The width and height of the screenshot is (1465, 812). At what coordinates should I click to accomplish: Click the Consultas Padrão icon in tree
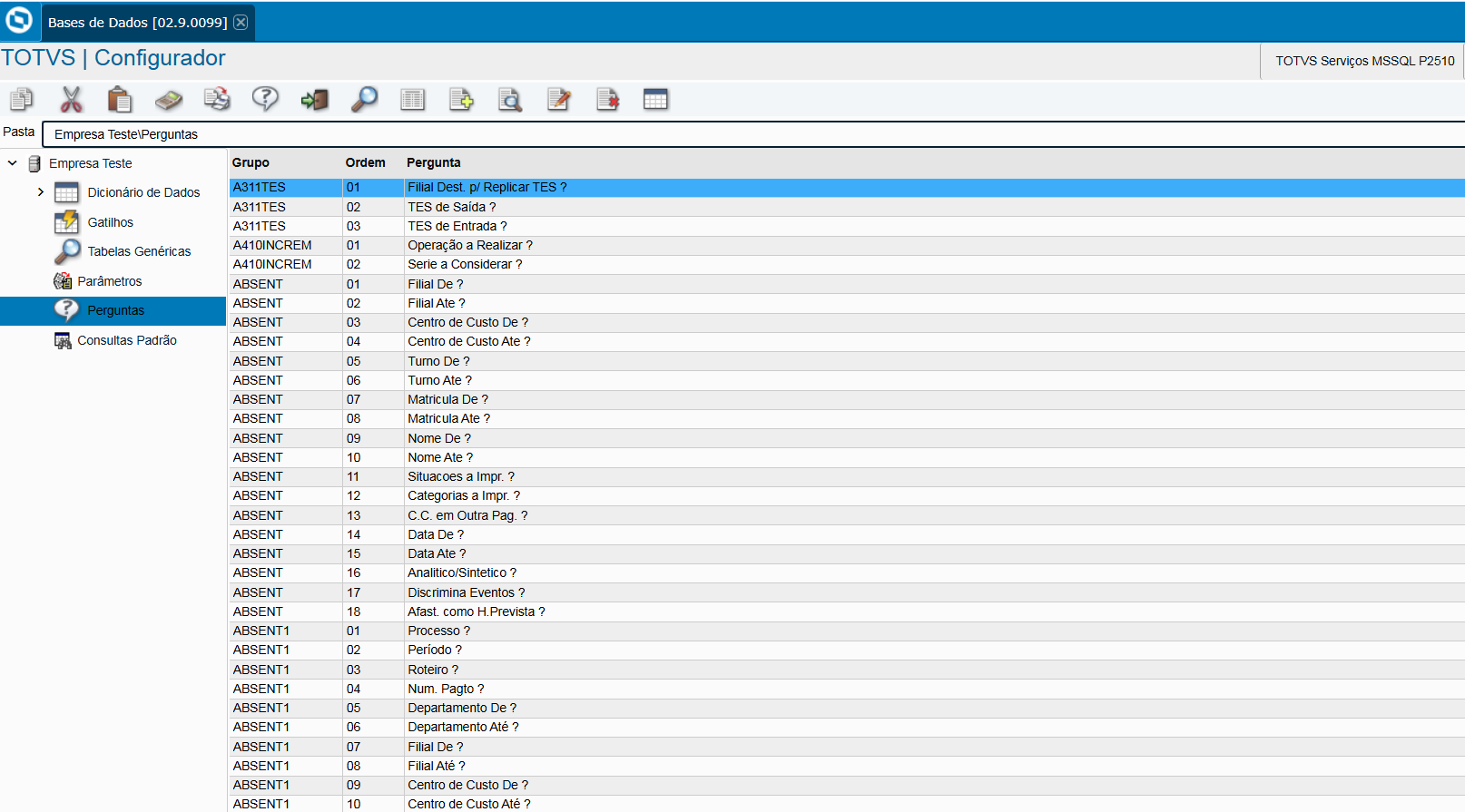point(63,340)
